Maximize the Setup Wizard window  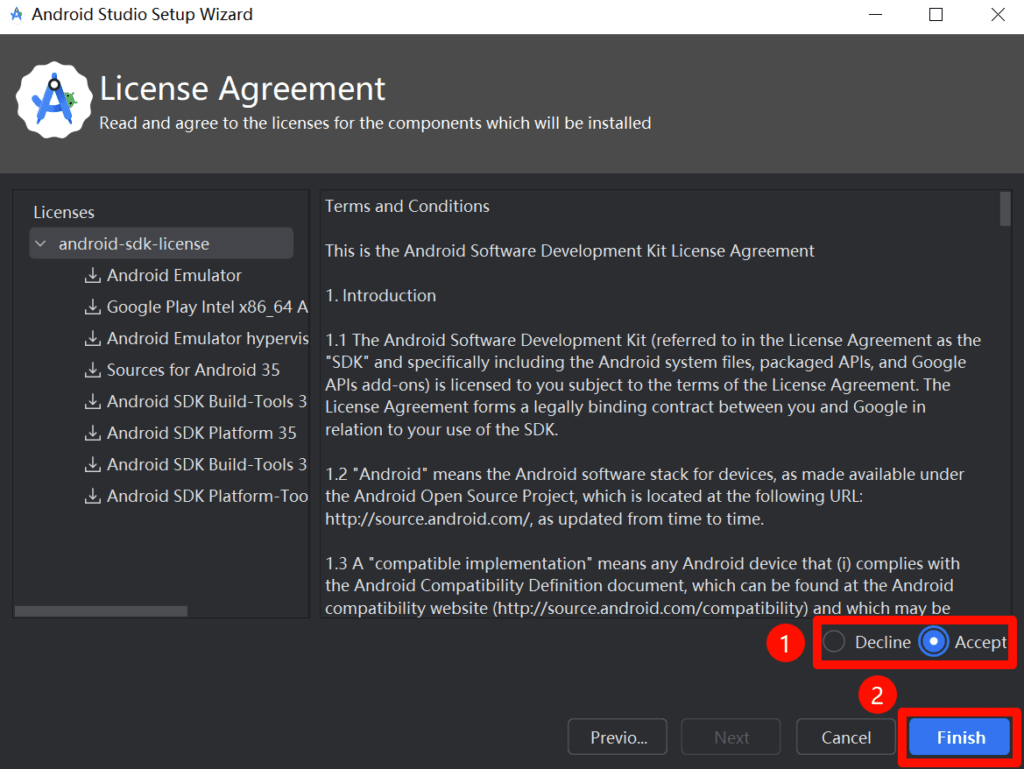click(936, 15)
